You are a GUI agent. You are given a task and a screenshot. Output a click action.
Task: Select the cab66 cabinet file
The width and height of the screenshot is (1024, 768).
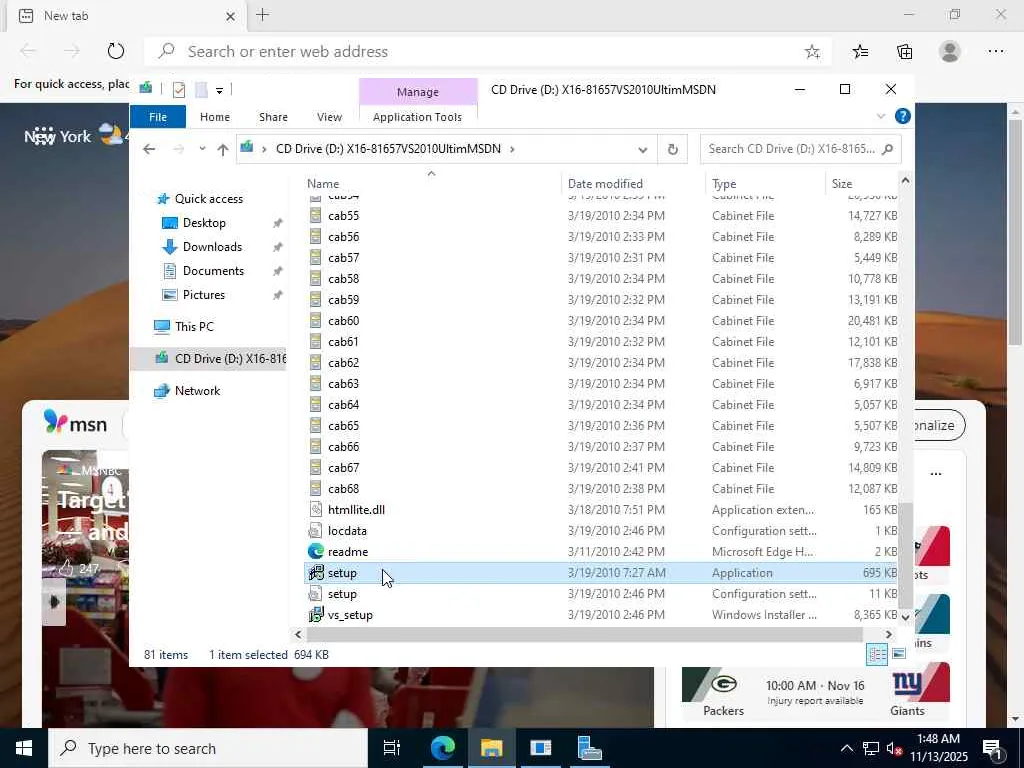601,447
